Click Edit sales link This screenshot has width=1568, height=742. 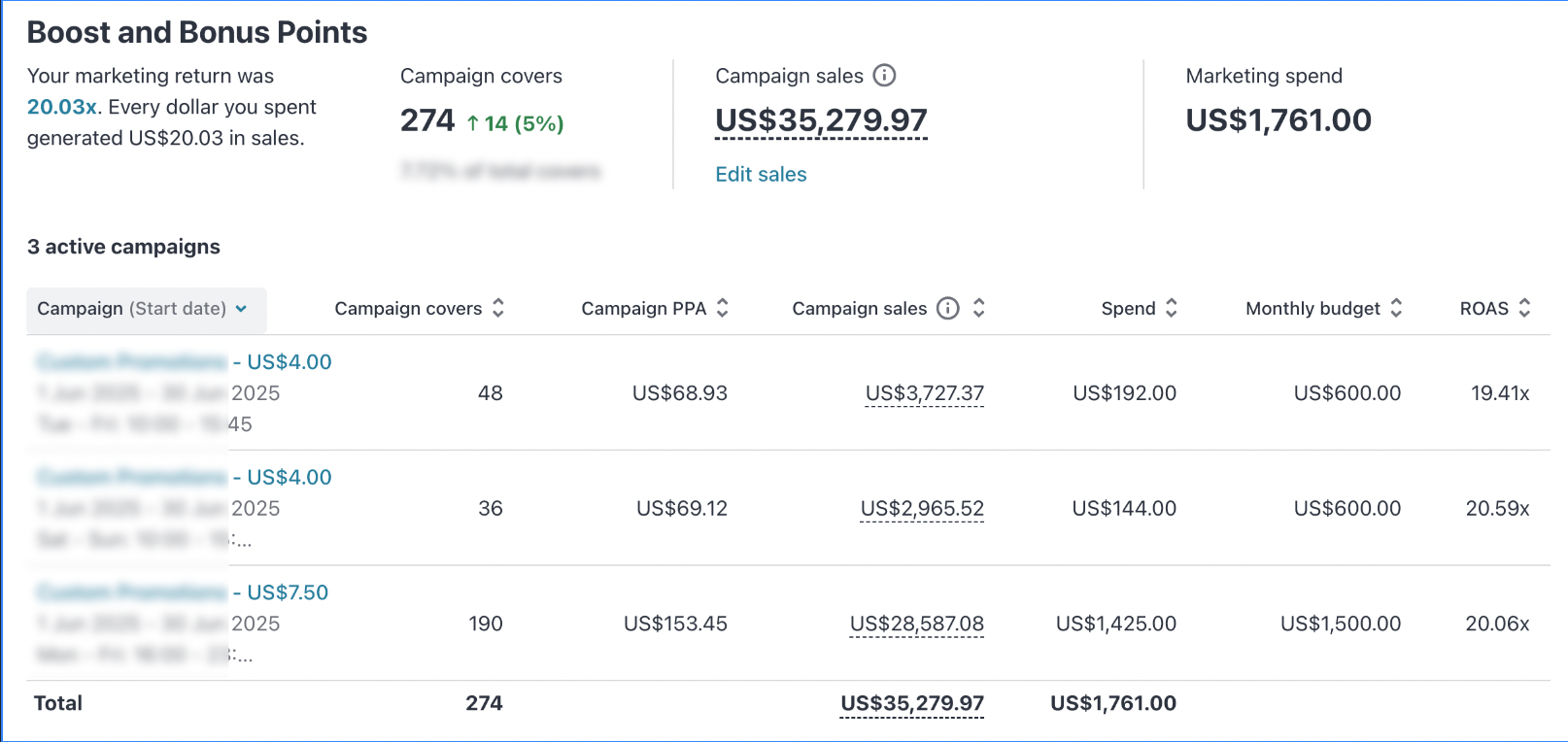(x=761, y=174)
